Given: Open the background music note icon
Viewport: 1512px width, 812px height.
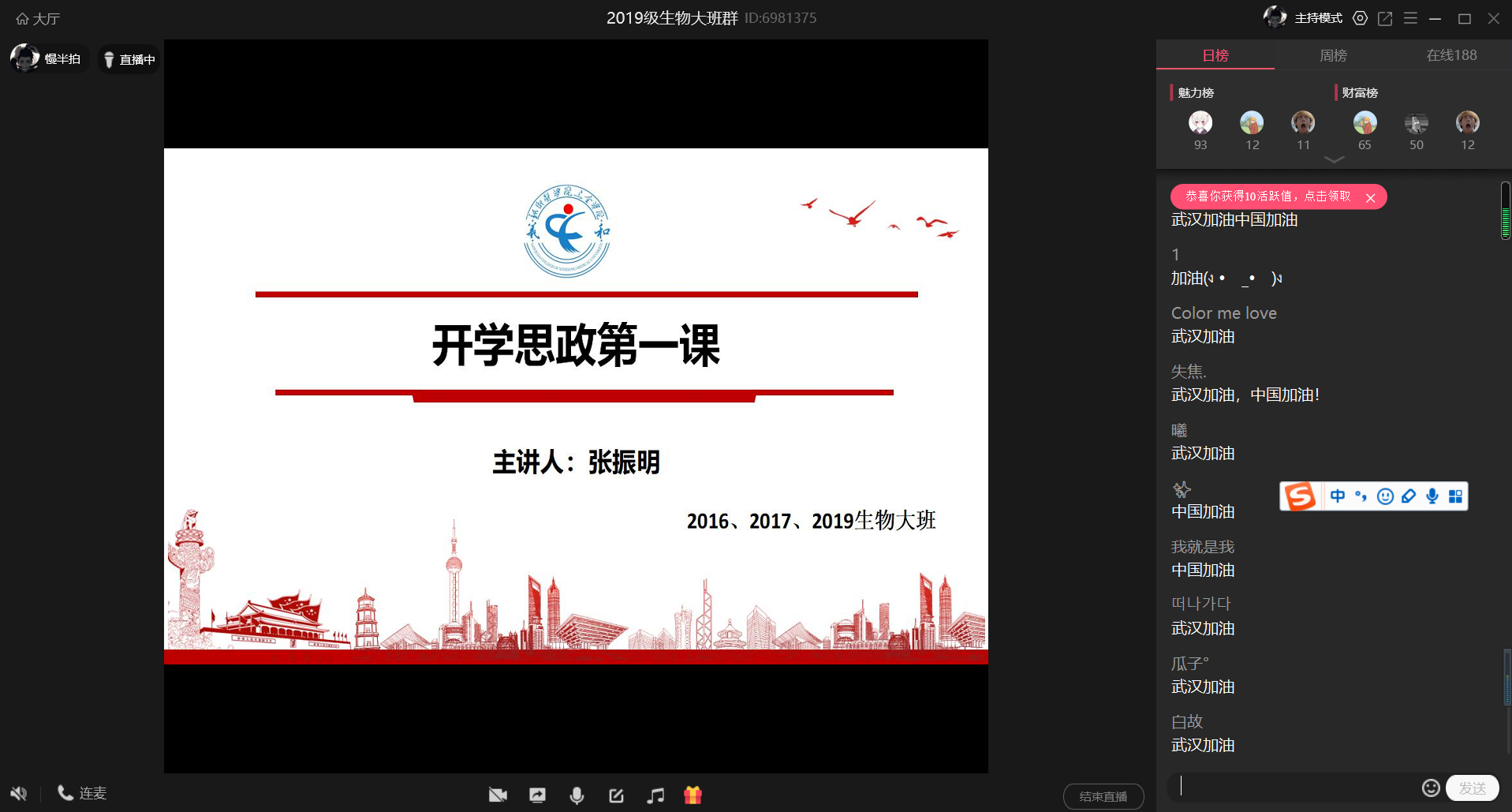Looking at the screenshot, I should point(655,795).
